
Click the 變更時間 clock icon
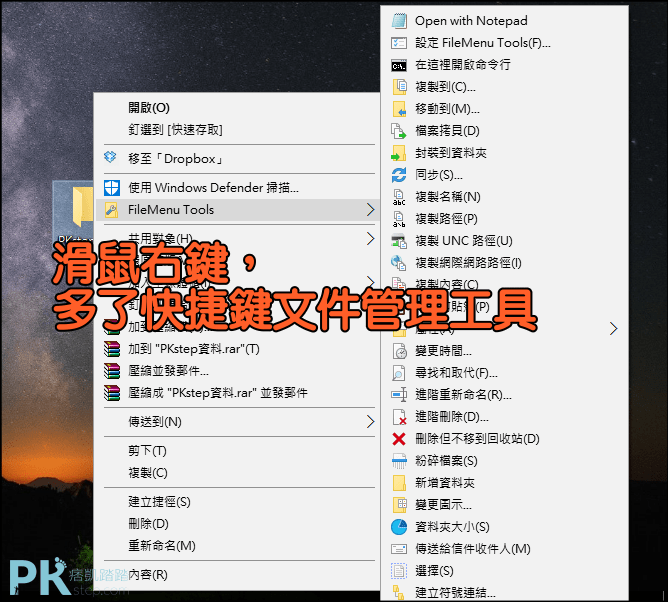coord(399,351)
